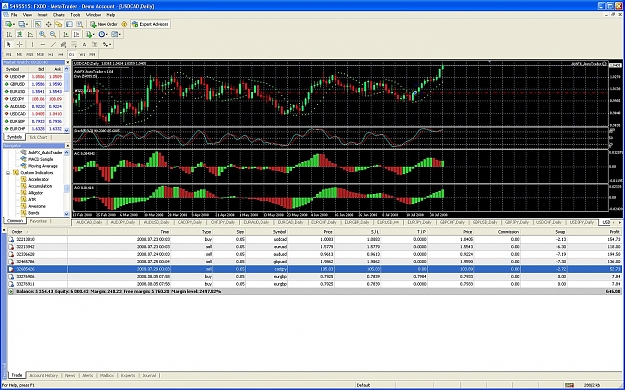625x390 pixels.
Task: Open the AUDCAD,Daily chart tab
Action: click(89, 222)
